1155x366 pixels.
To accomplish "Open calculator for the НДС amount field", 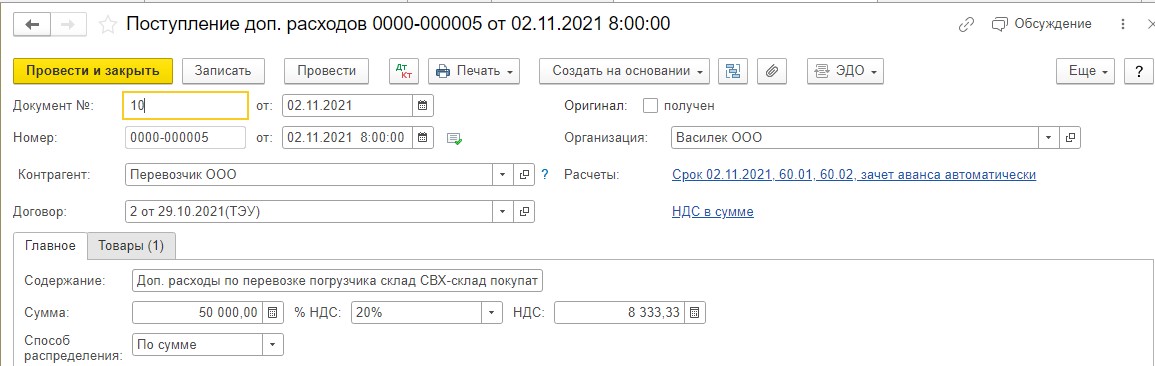I will (x=695, y=312).
